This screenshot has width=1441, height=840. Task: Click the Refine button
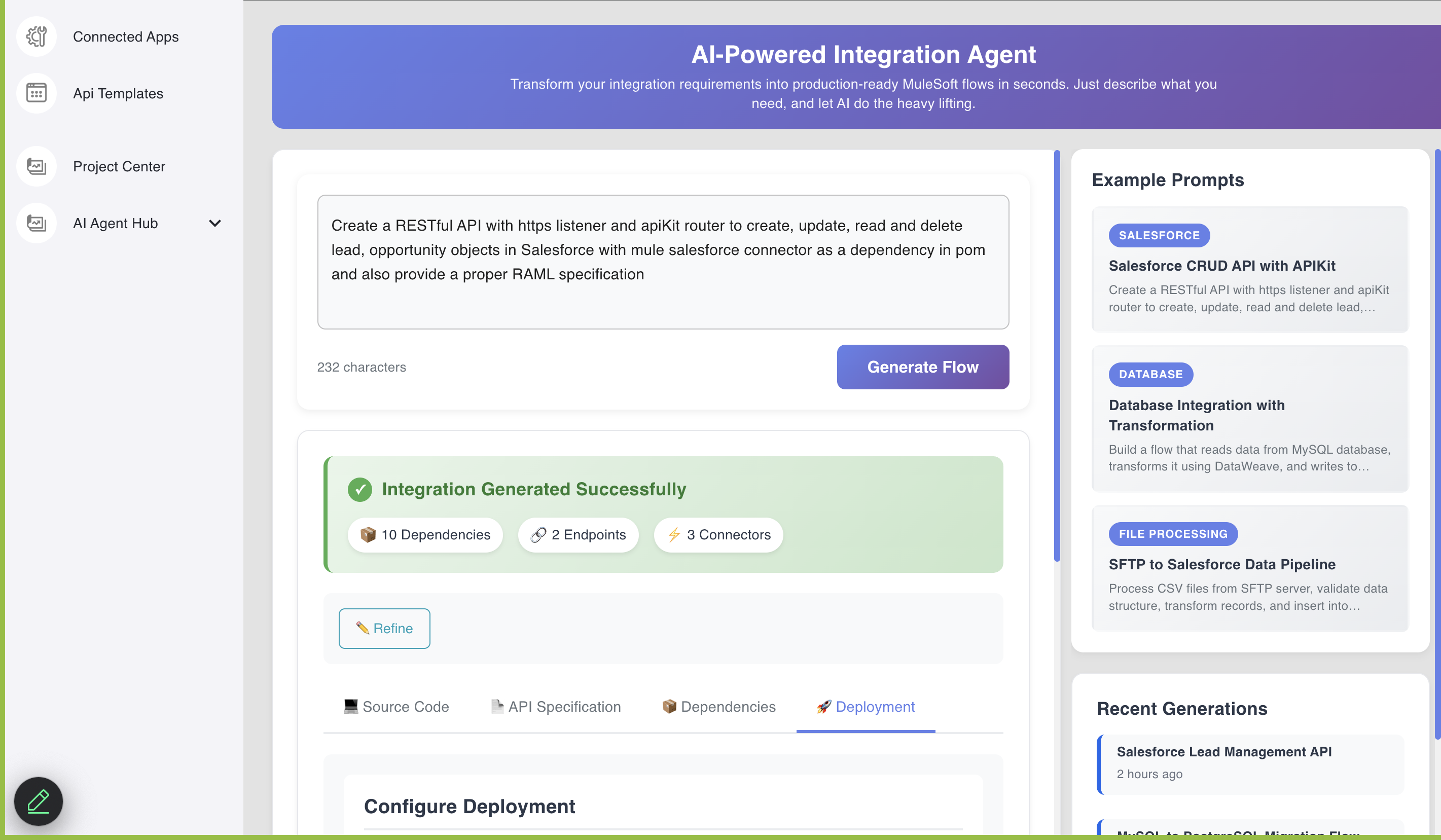click(x=384, y=629)
